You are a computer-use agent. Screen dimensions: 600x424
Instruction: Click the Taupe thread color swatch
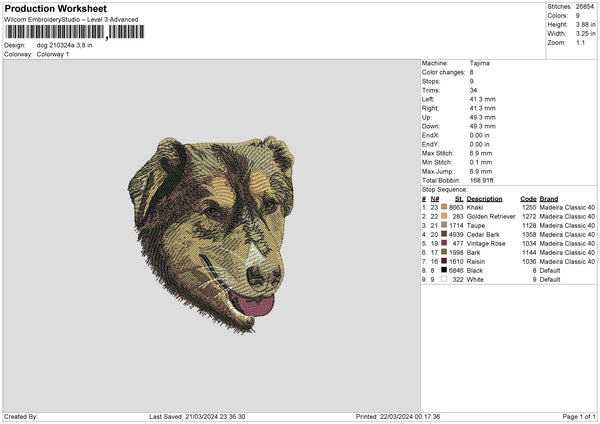pyautogui.click(x=444, y=225)
